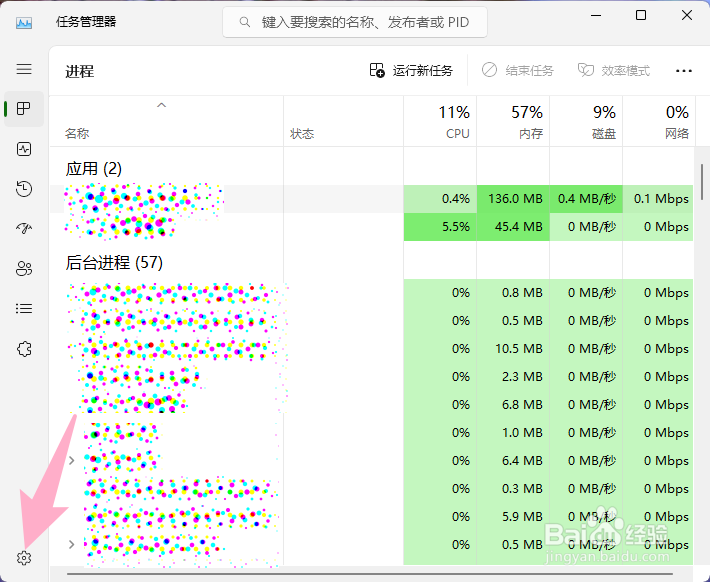Open the Details list sidebar icon
This screenshot has height=582, width=710.
point(25,308)
